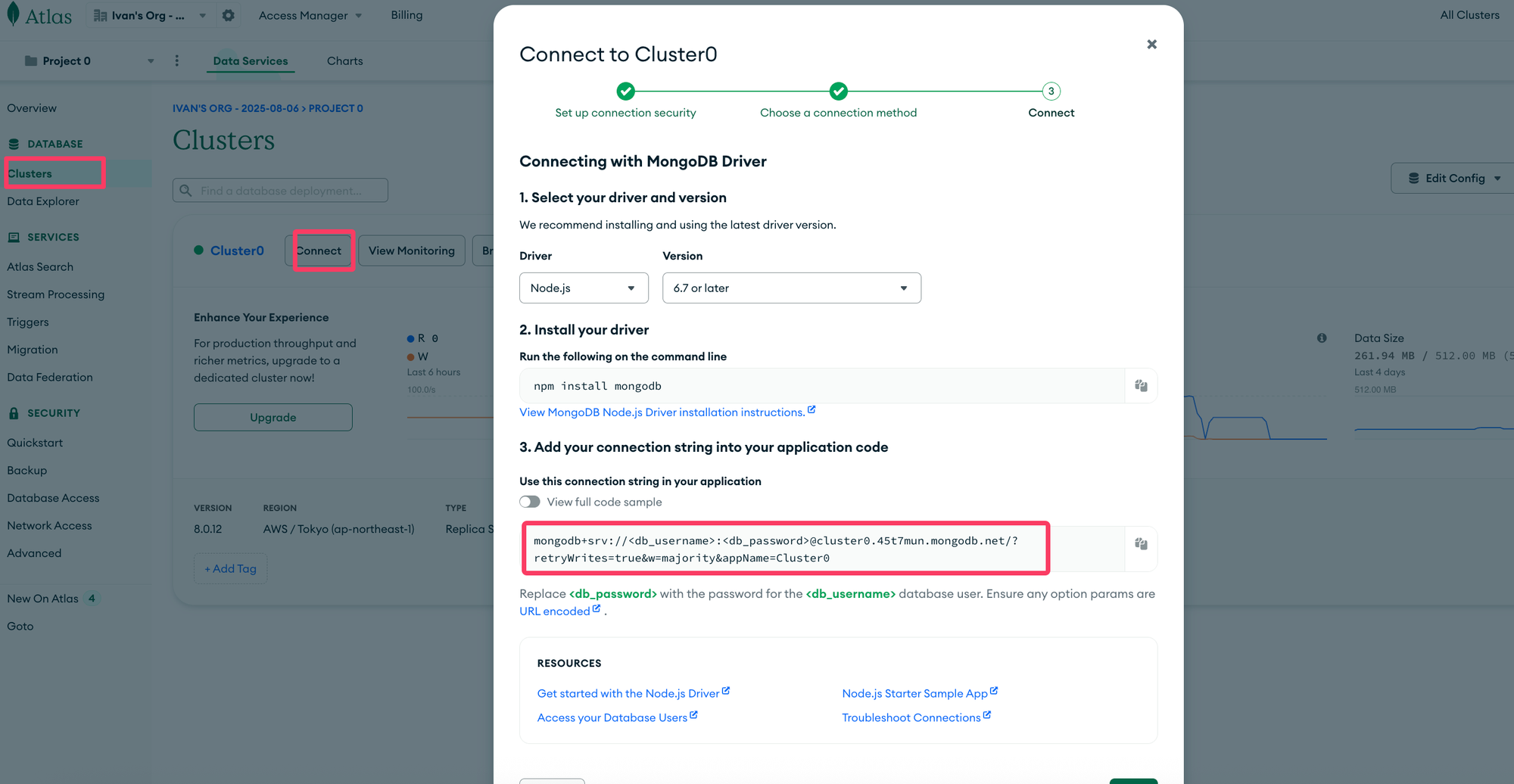Image resolution: width=1514 pixels, height=784 pixels.
Task: Open Migration in the sidebar
Action: [x=33, y=350]
